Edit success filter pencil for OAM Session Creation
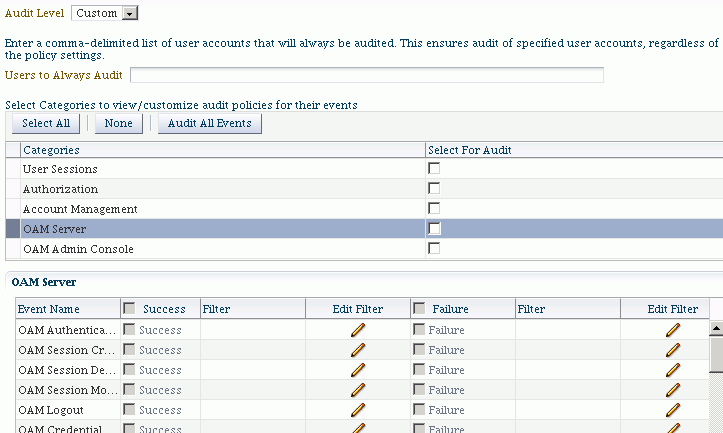The image size is (723, 433). tap(358, 350)
